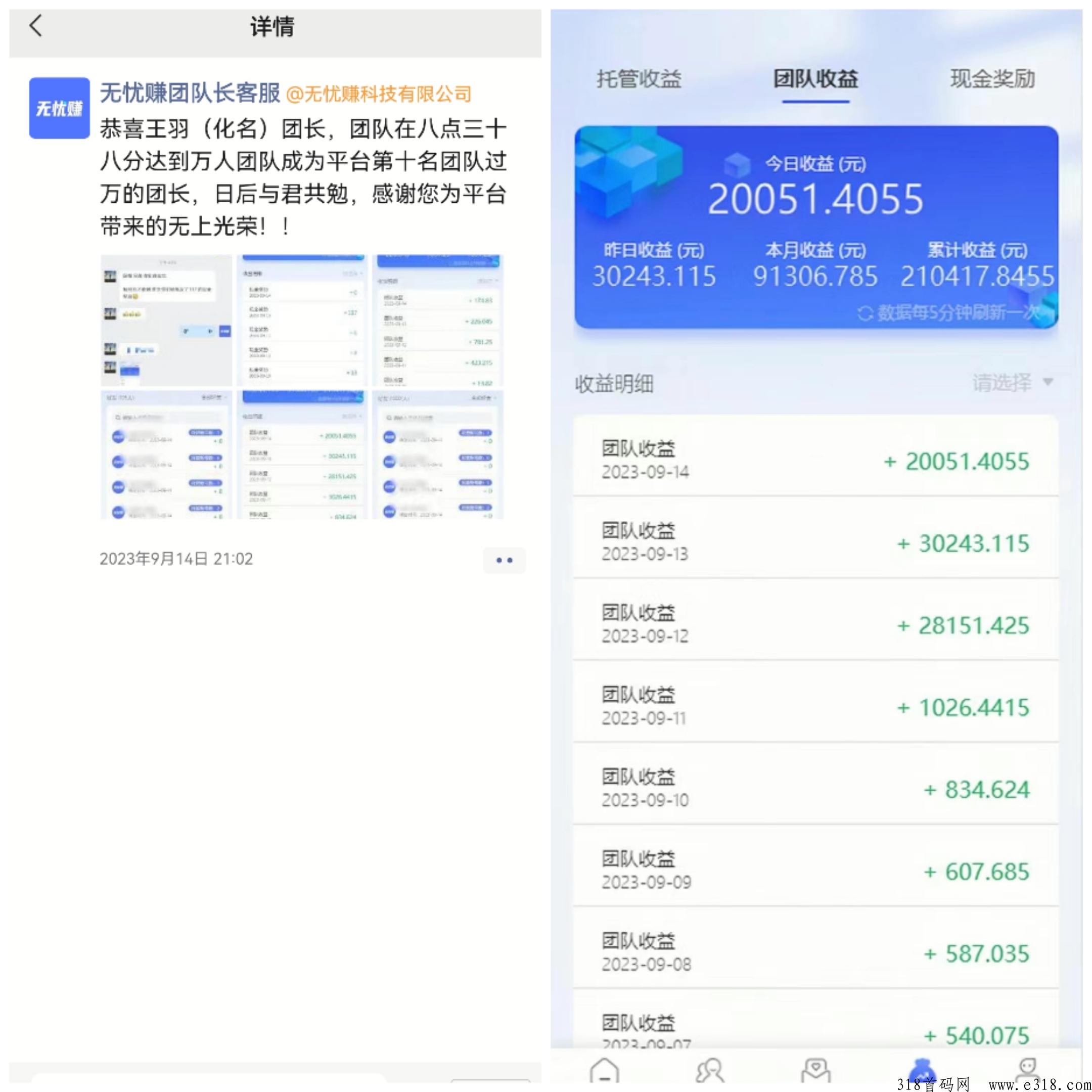This screenshot has height=1092, width=1092.
Task: Open the 无忧赚团队长客服 profile name
Action: pos(190,93)
